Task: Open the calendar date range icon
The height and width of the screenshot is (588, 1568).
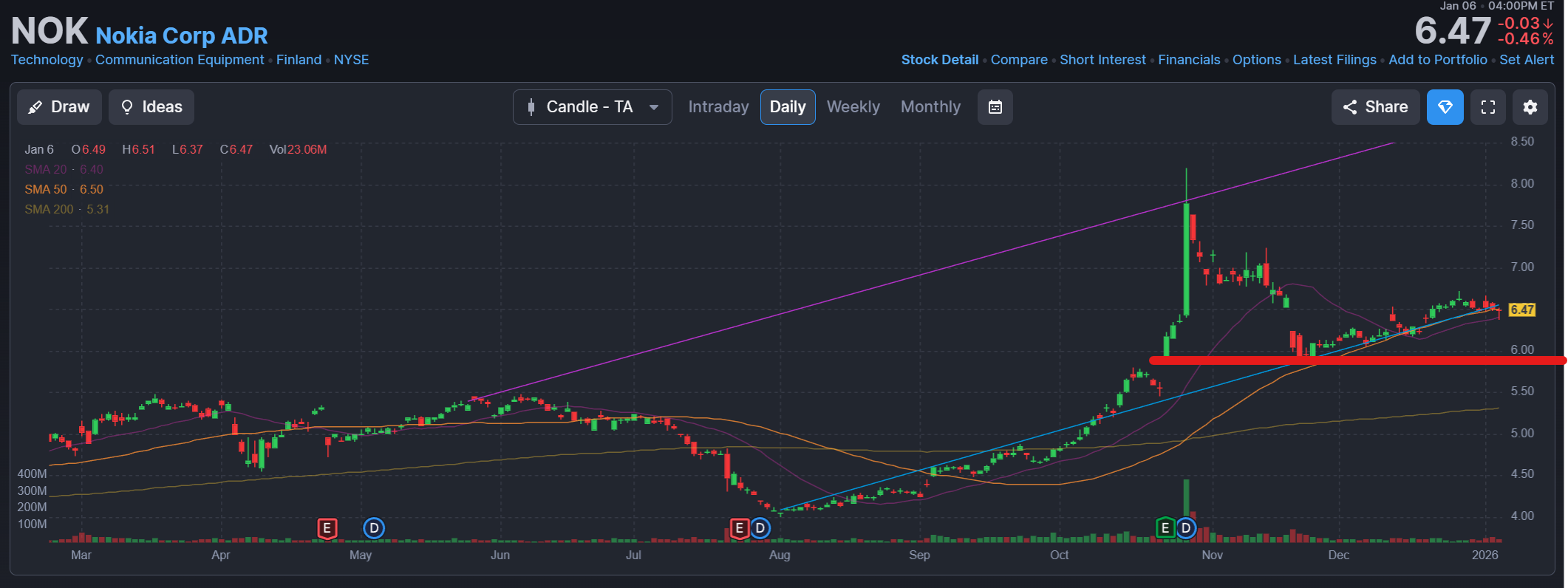Action: 995,107
